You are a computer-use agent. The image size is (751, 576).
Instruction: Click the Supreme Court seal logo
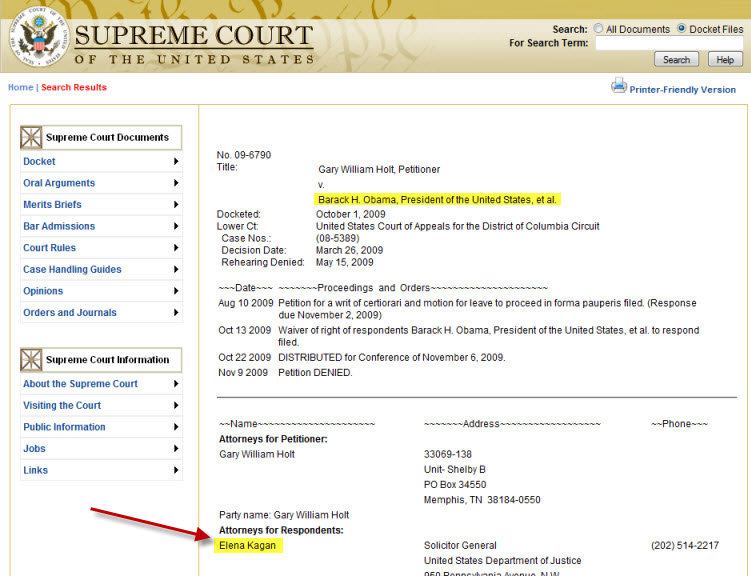39,37
